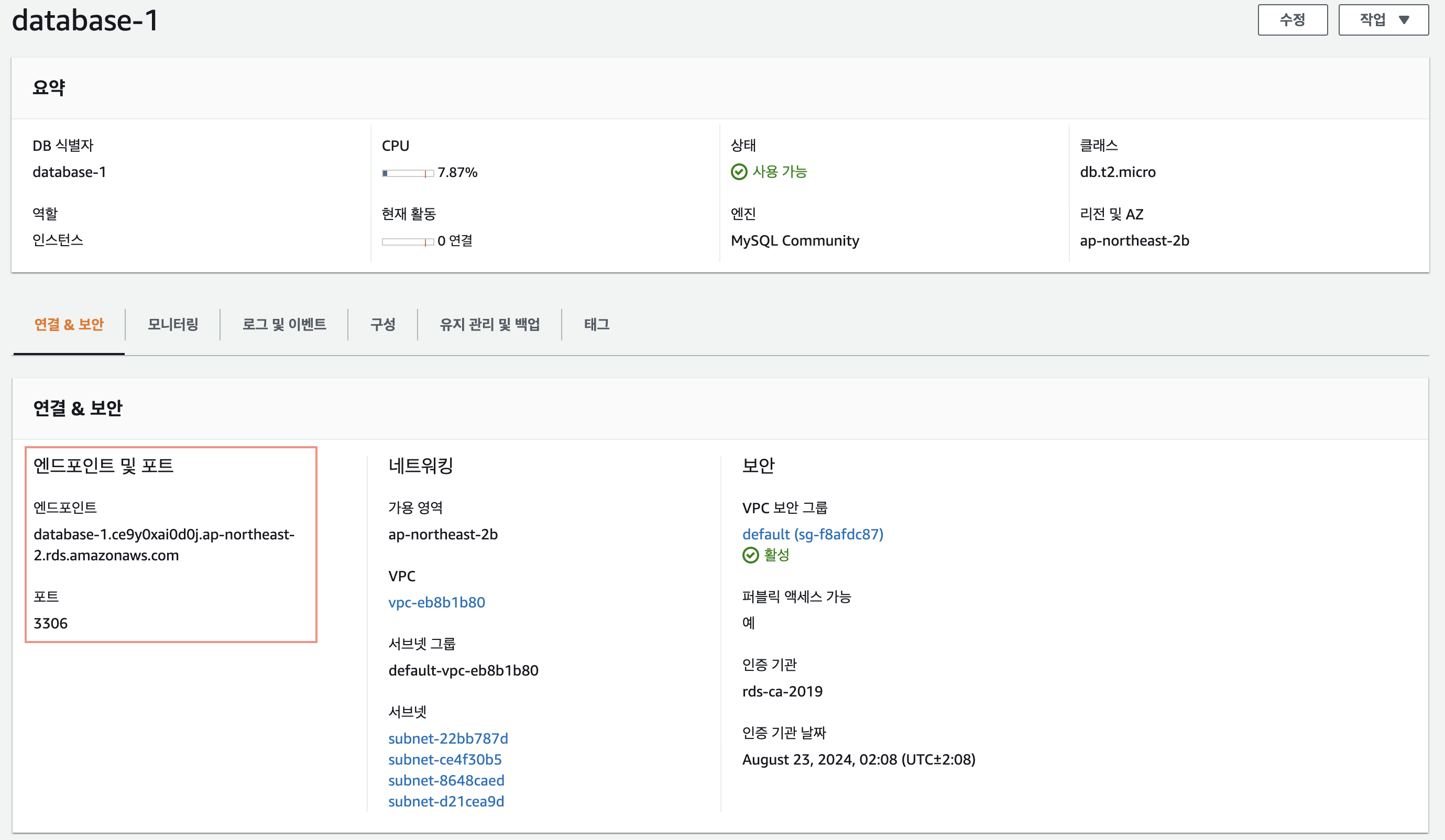
Task: Click the green available status check icon
Action: (x=739, y=172)
